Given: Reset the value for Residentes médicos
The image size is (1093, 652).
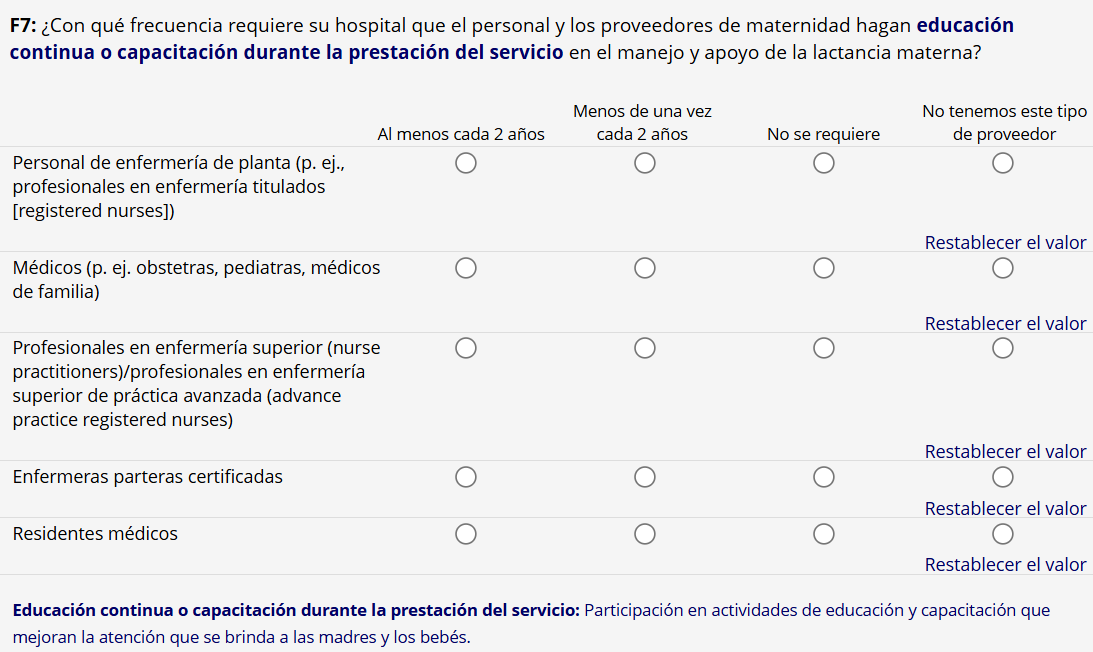Looking at the screenshot, I should tap(1005, 565).
